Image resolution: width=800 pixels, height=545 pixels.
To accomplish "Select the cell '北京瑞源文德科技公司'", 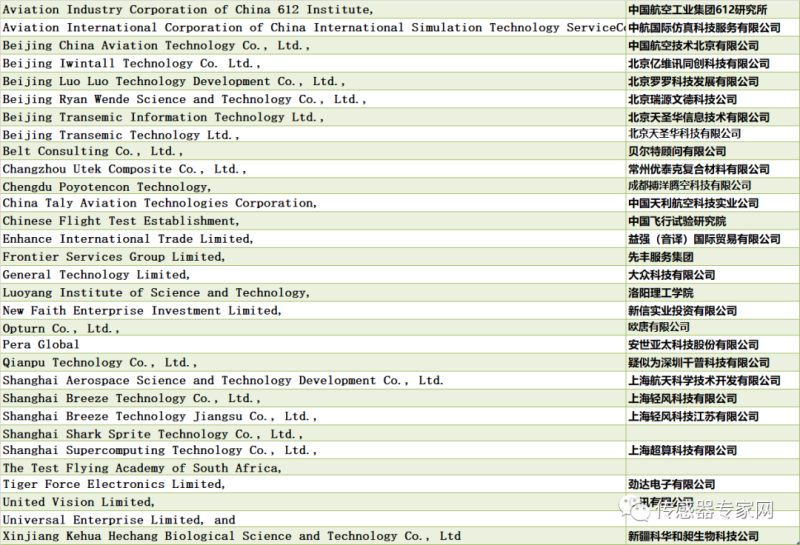I will tap(711, 99).
